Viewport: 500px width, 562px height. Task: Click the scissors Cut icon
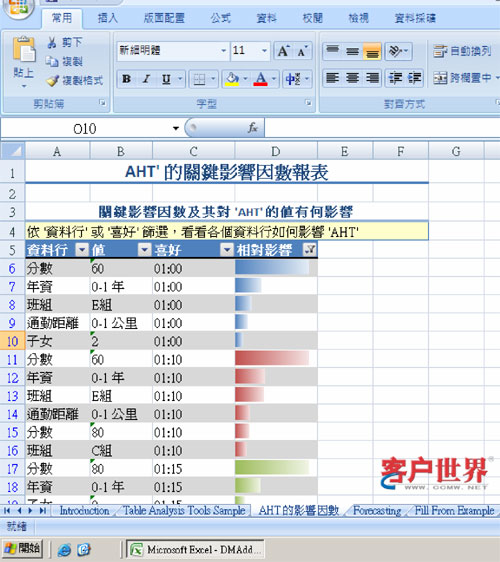[52, 43]
